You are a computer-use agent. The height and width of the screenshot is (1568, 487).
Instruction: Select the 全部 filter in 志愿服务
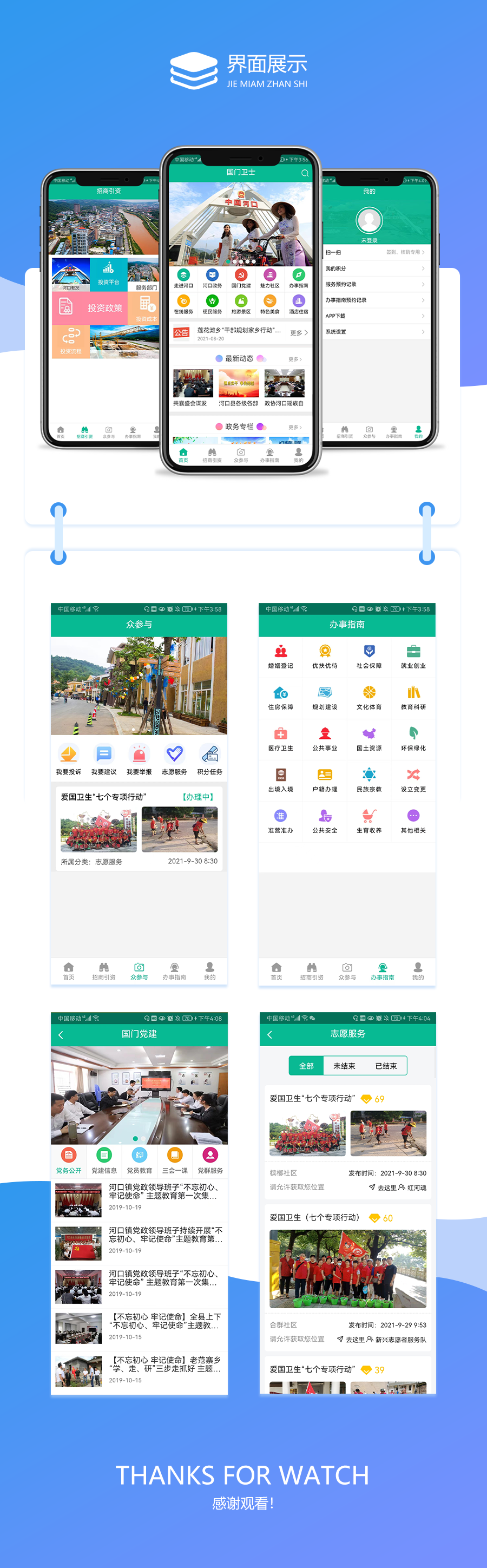pyautogui.click(x=306, y=1065)
